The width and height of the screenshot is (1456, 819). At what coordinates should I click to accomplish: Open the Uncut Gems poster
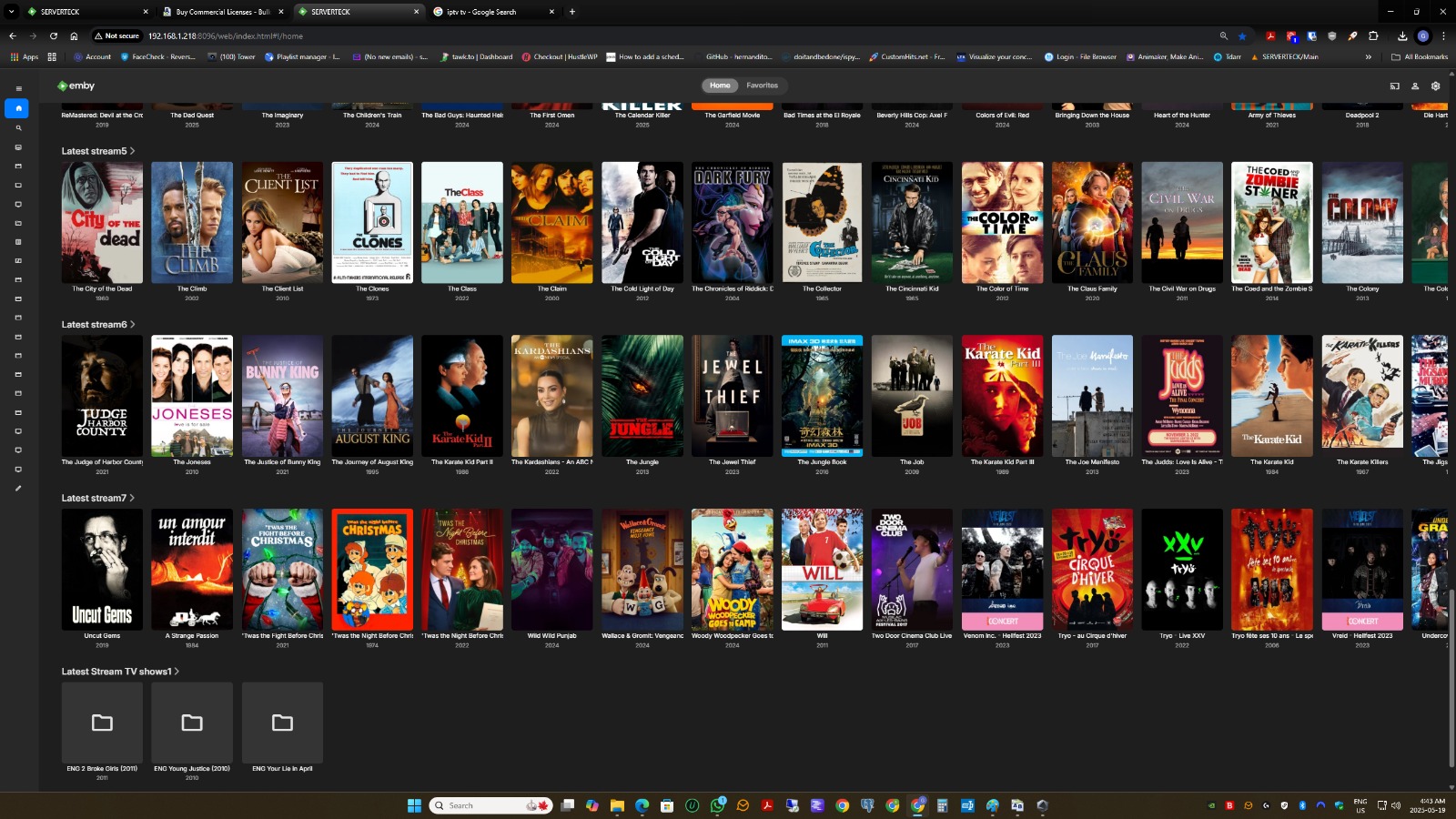[102, 570]
